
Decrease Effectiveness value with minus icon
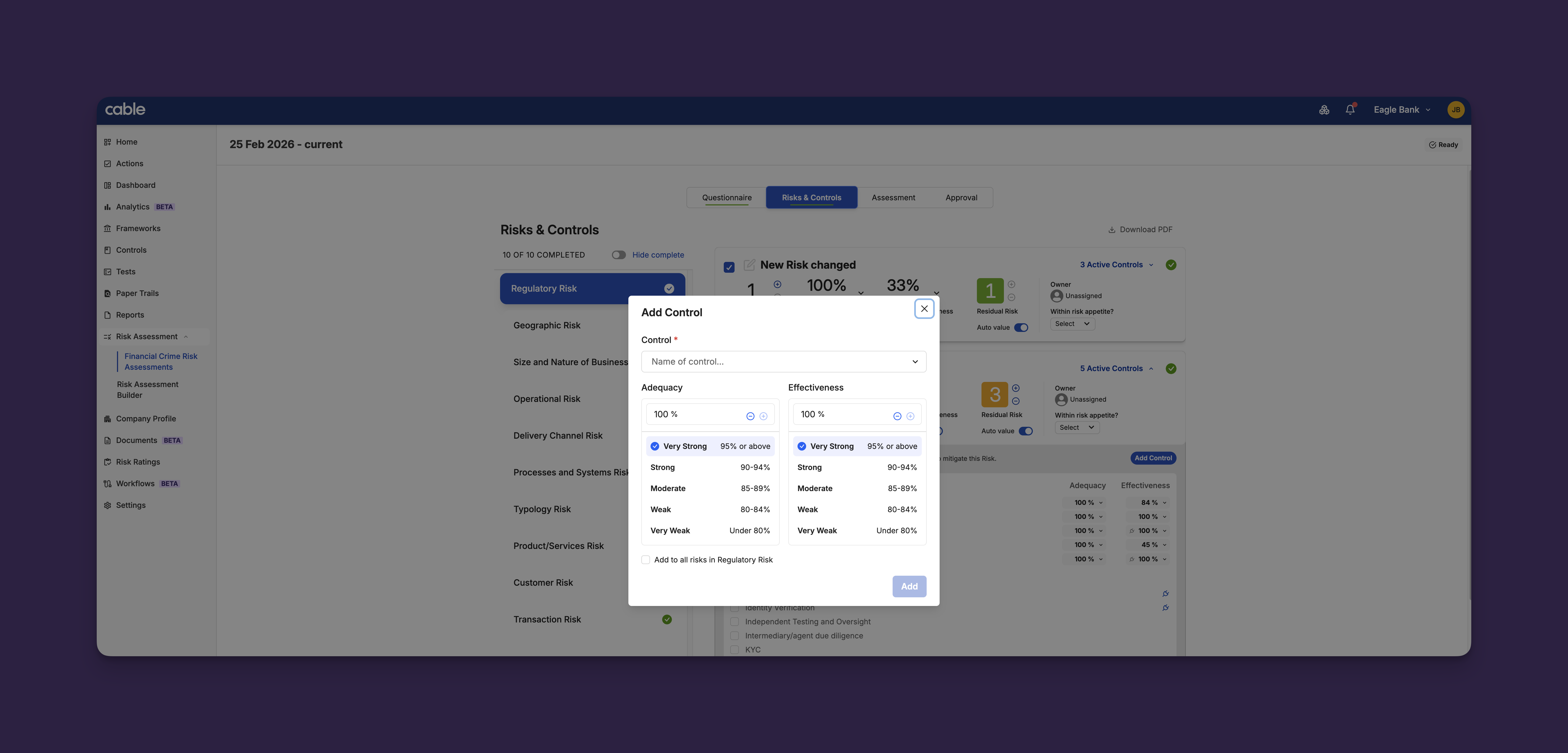[x=897, y=417]
